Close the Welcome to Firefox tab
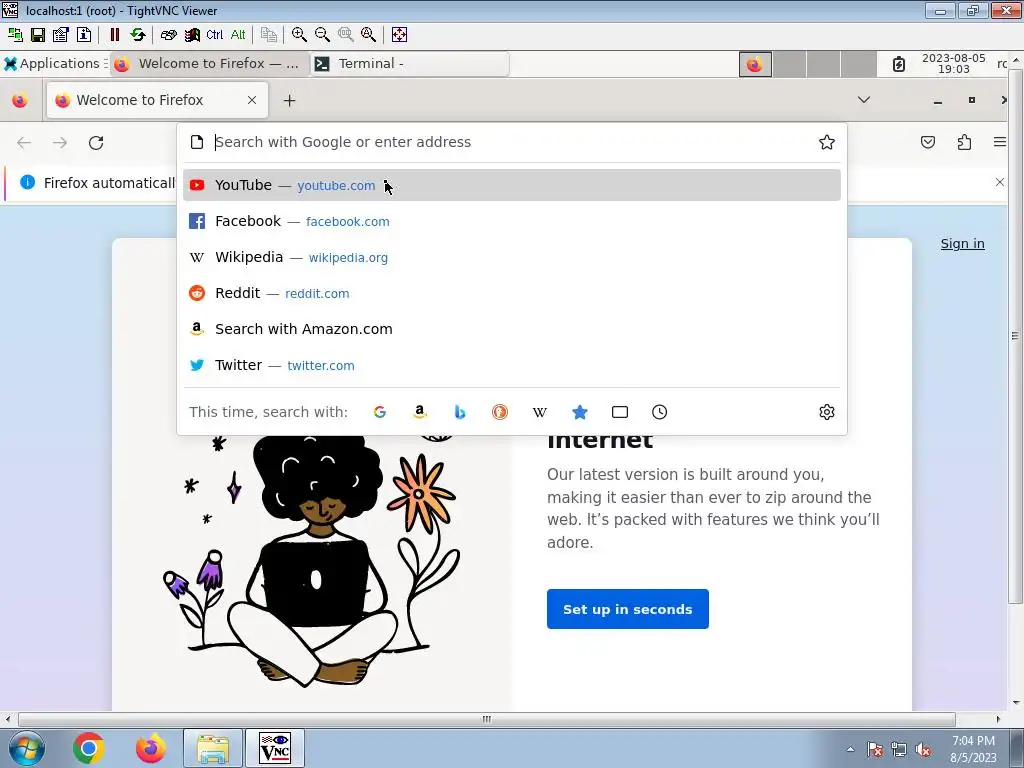 click(x=252, y=100)
